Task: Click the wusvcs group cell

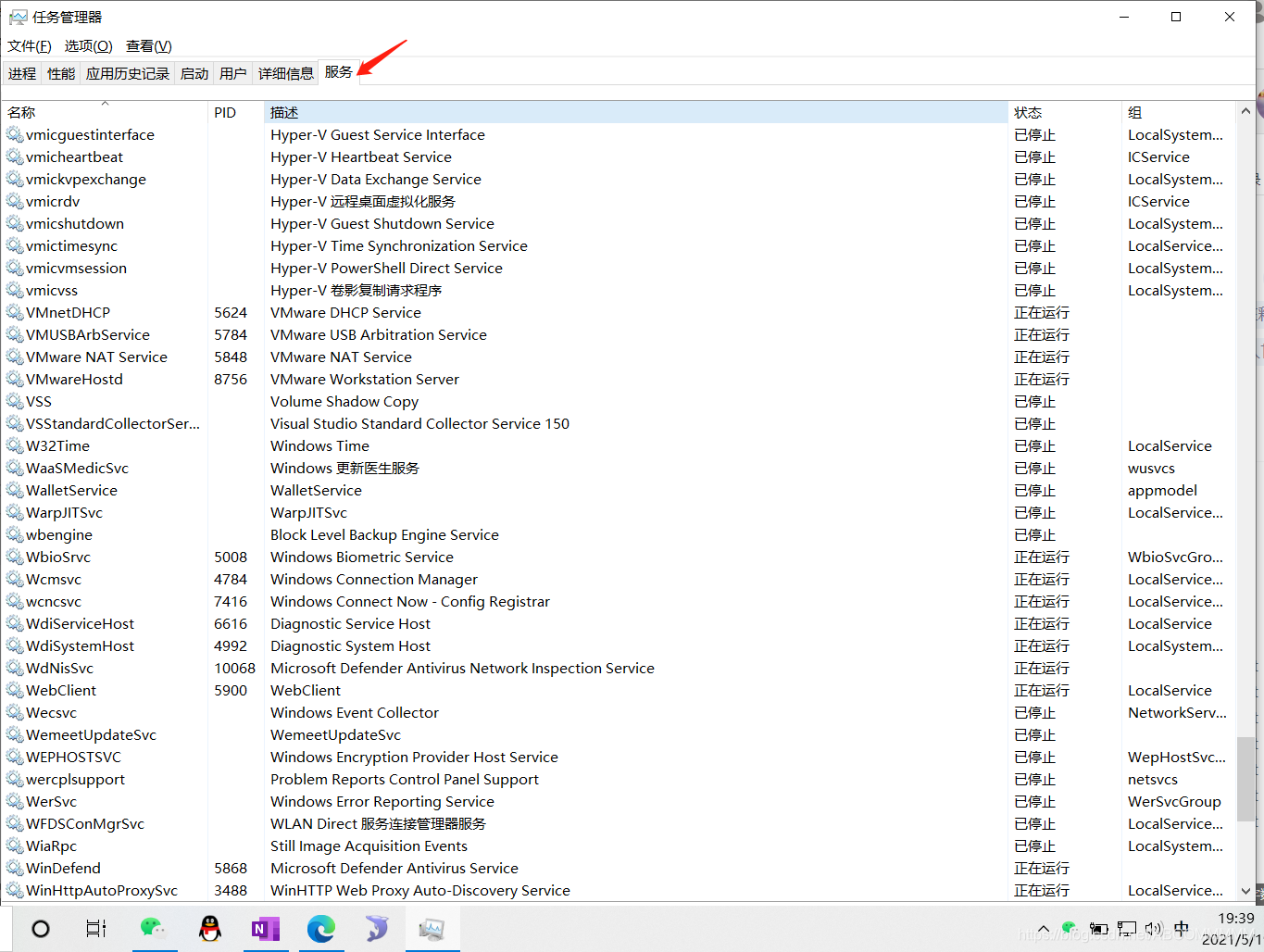Action: pos(1151,468)
